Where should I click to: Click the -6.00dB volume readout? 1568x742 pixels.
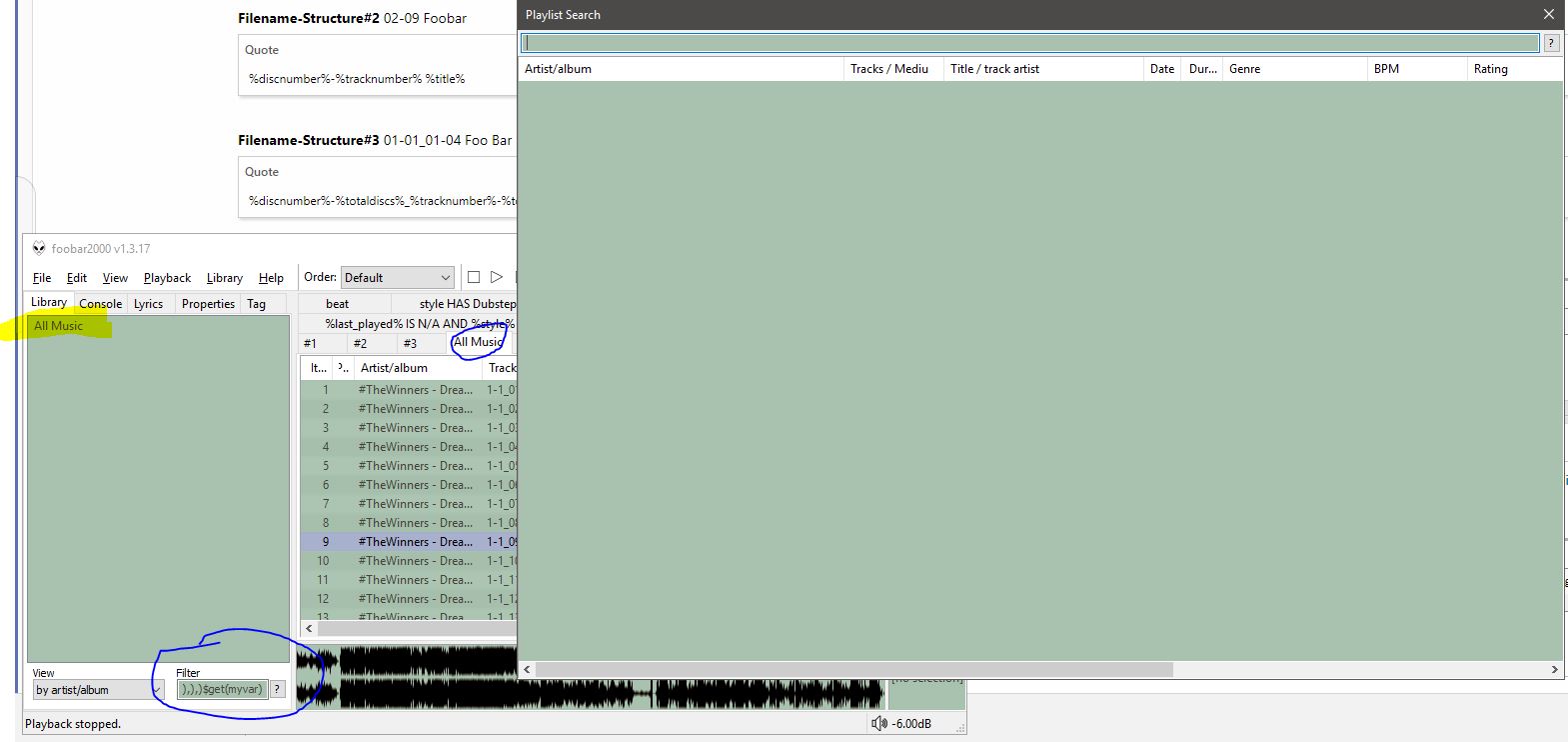911,723
